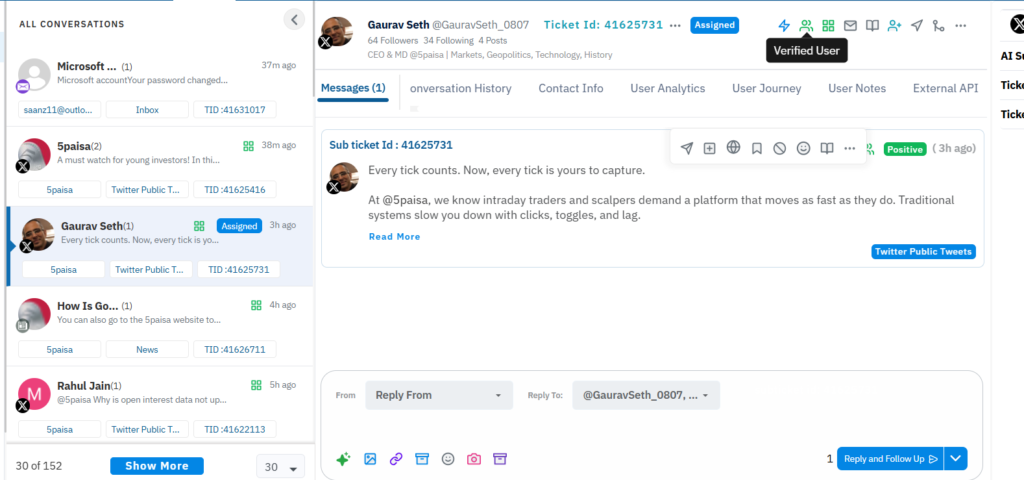Bookmark the message using the bookmark icon
Image resolution: width=1024 pixels, height=480 pixels.
(757, 148)
